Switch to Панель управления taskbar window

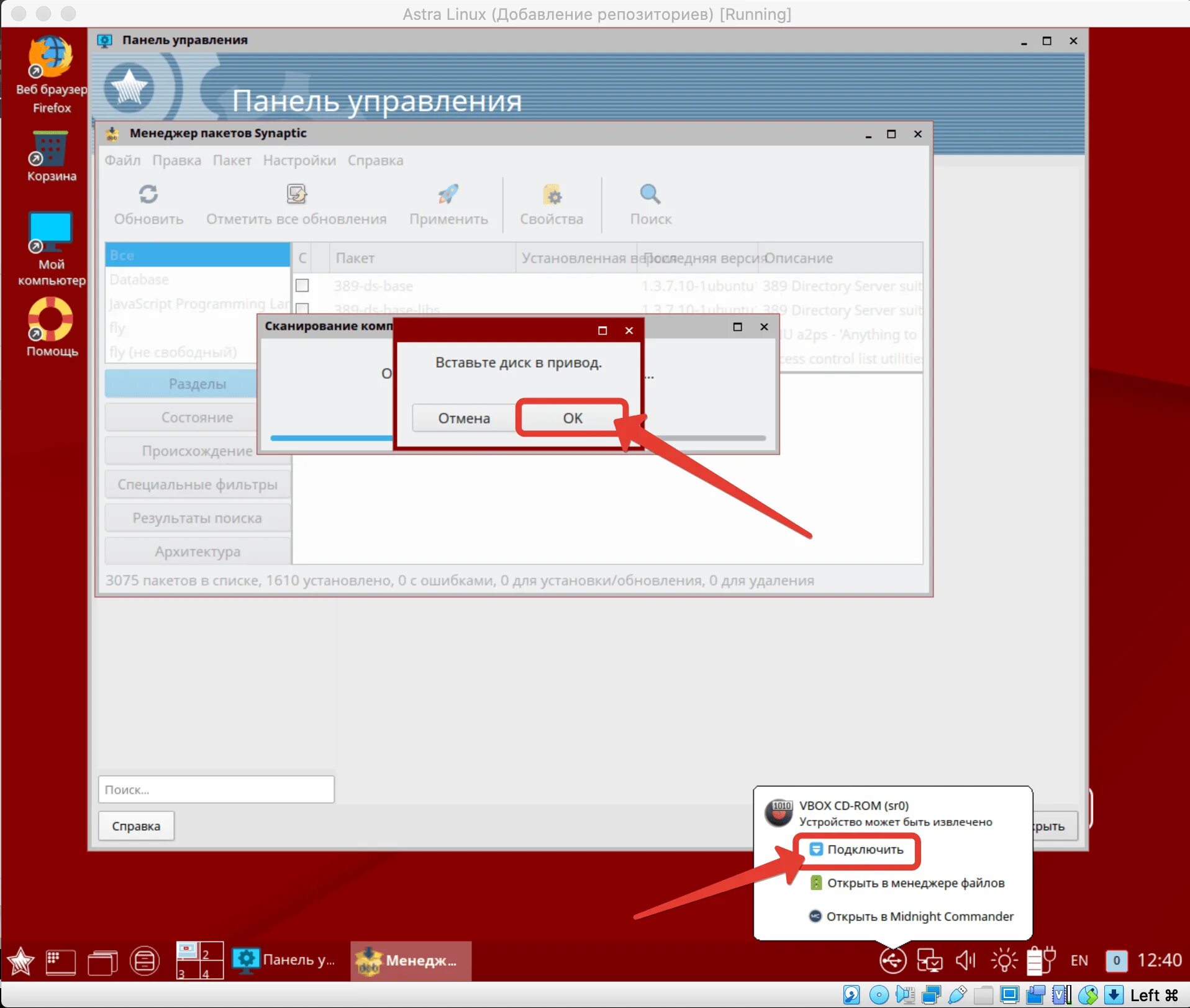284,960
